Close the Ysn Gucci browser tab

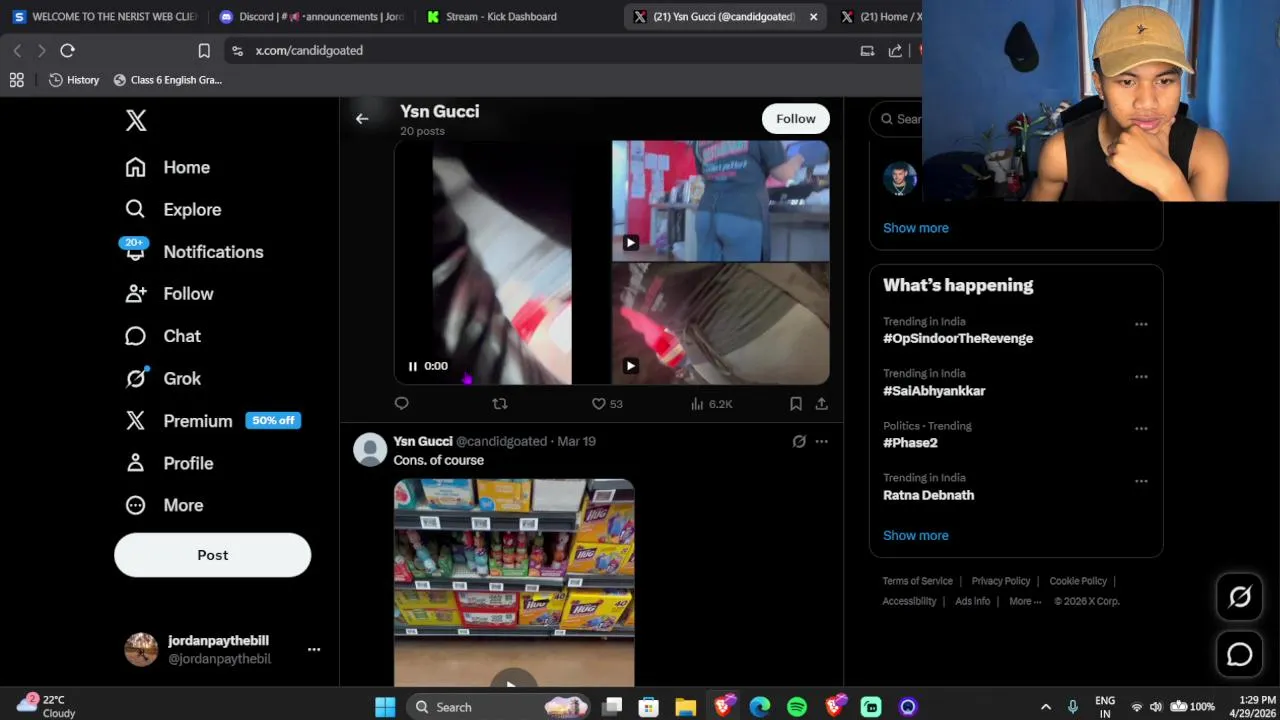pos(813,17)
